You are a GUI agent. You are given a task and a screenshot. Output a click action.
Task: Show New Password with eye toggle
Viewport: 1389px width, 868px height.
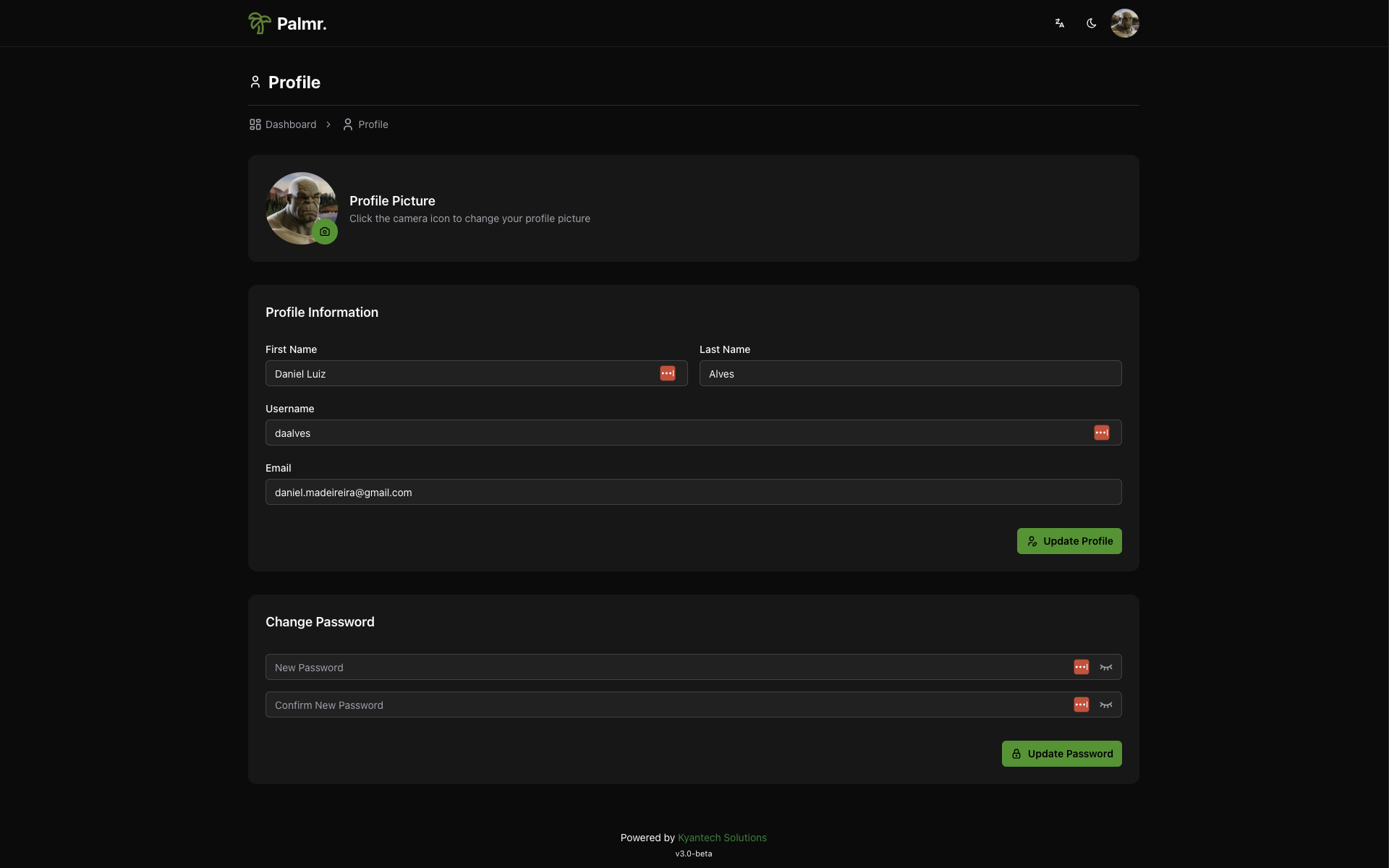tap(1105, 667)
